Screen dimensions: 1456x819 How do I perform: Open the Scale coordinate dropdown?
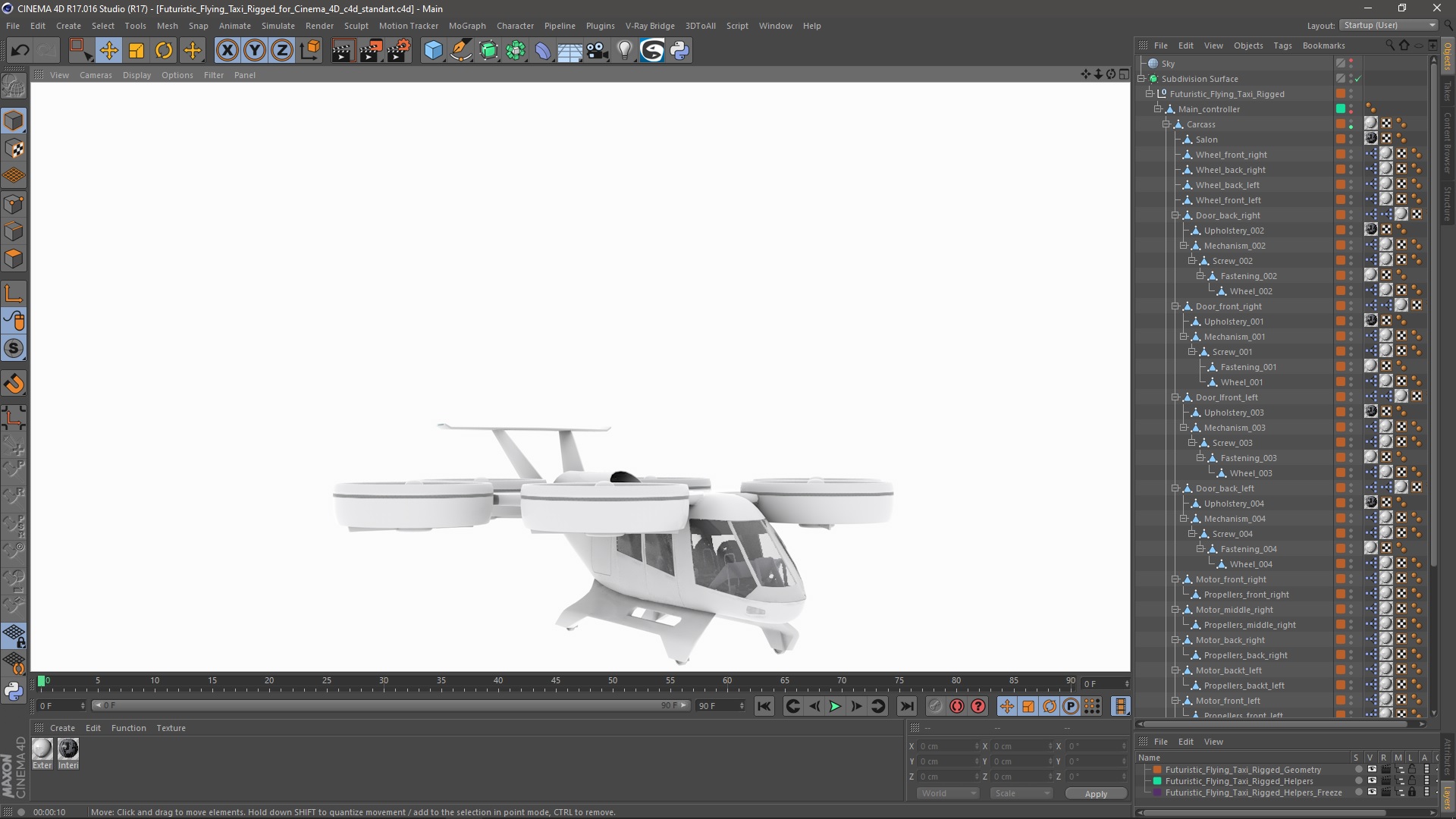point(1021,793)
